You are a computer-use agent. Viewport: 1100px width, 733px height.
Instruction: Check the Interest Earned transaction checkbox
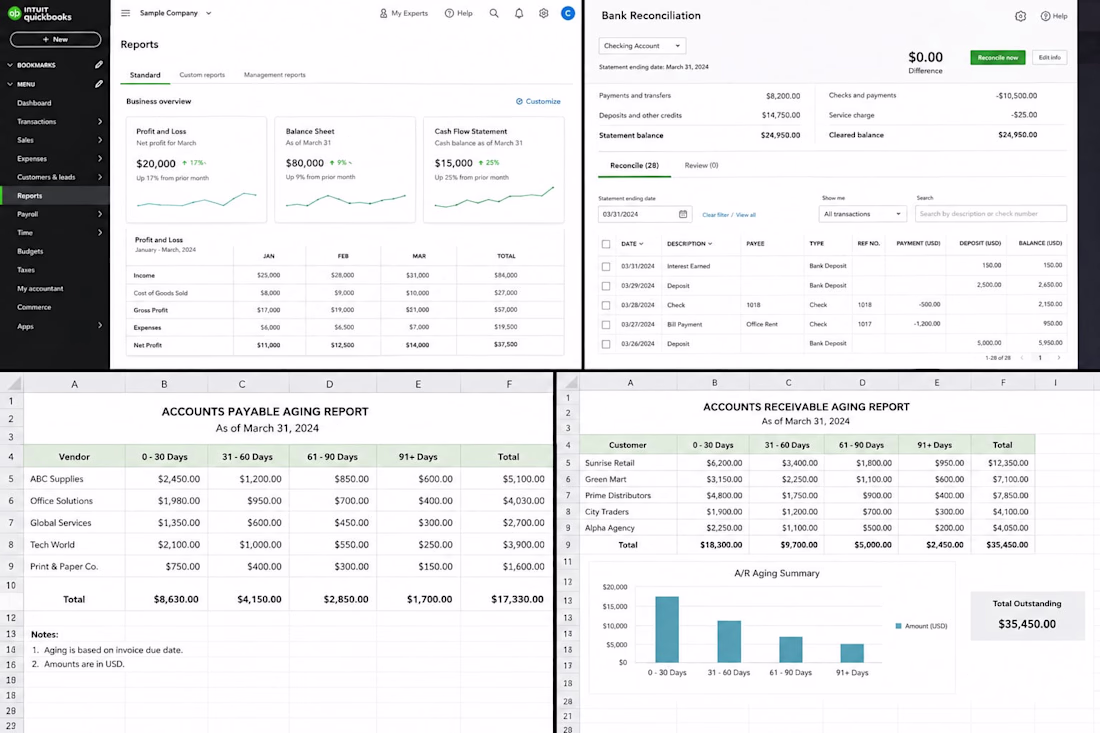tap(606, 267)
